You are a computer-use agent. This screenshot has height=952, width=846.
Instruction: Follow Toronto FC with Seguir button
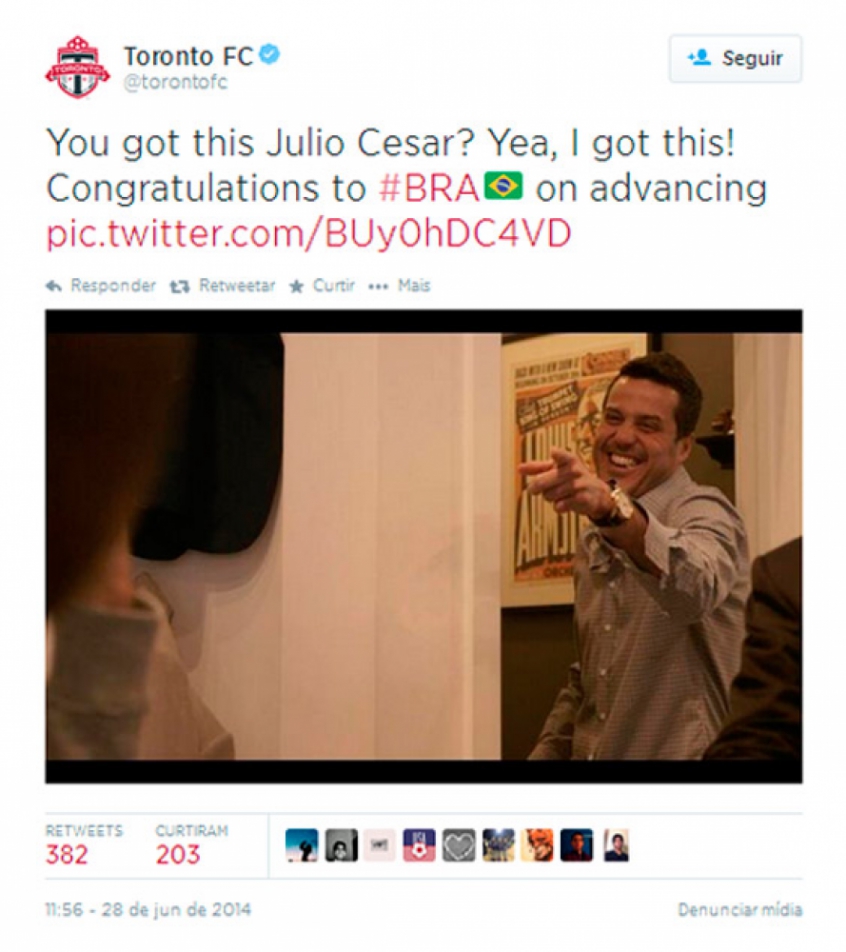point(735,58)
